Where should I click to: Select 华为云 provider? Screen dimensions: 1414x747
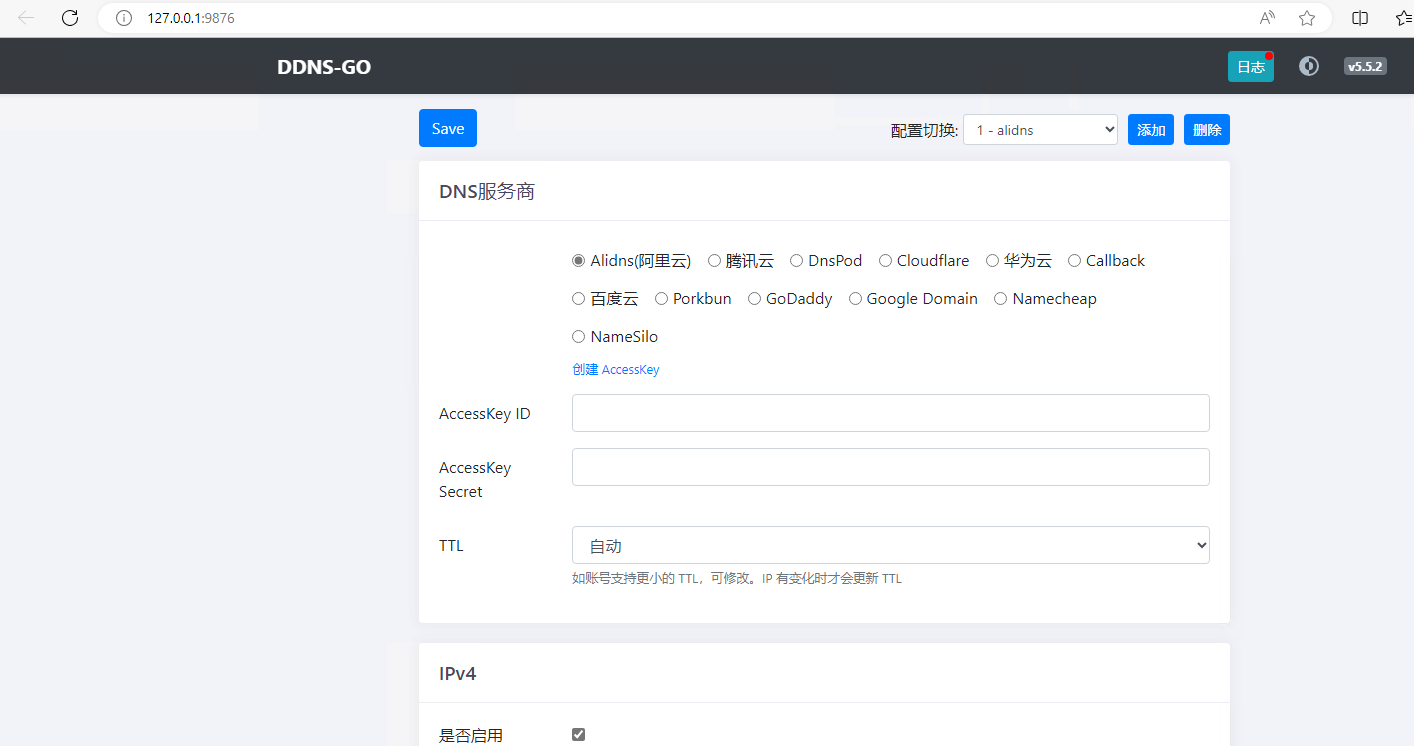click(992, 261)
